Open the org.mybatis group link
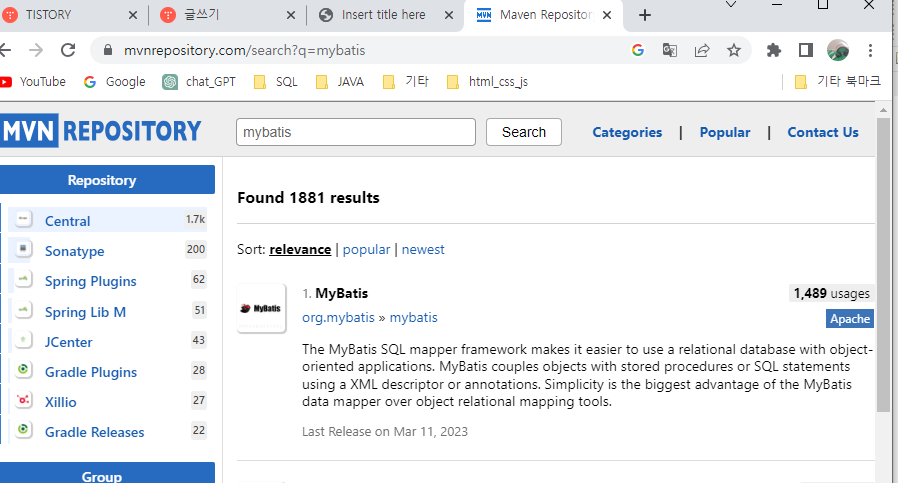The width and height of the screenshot is (898, 483). 338,317
